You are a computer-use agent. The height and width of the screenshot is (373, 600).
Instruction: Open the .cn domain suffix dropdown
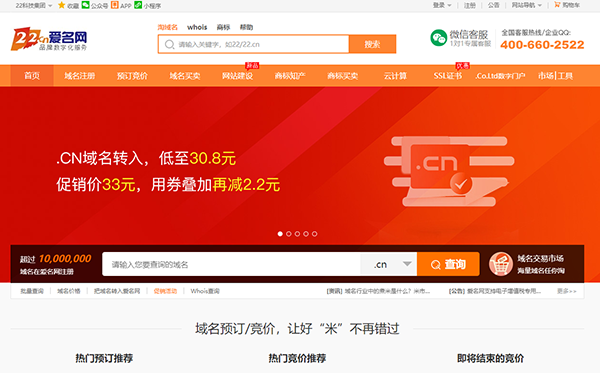pos(389,264)
